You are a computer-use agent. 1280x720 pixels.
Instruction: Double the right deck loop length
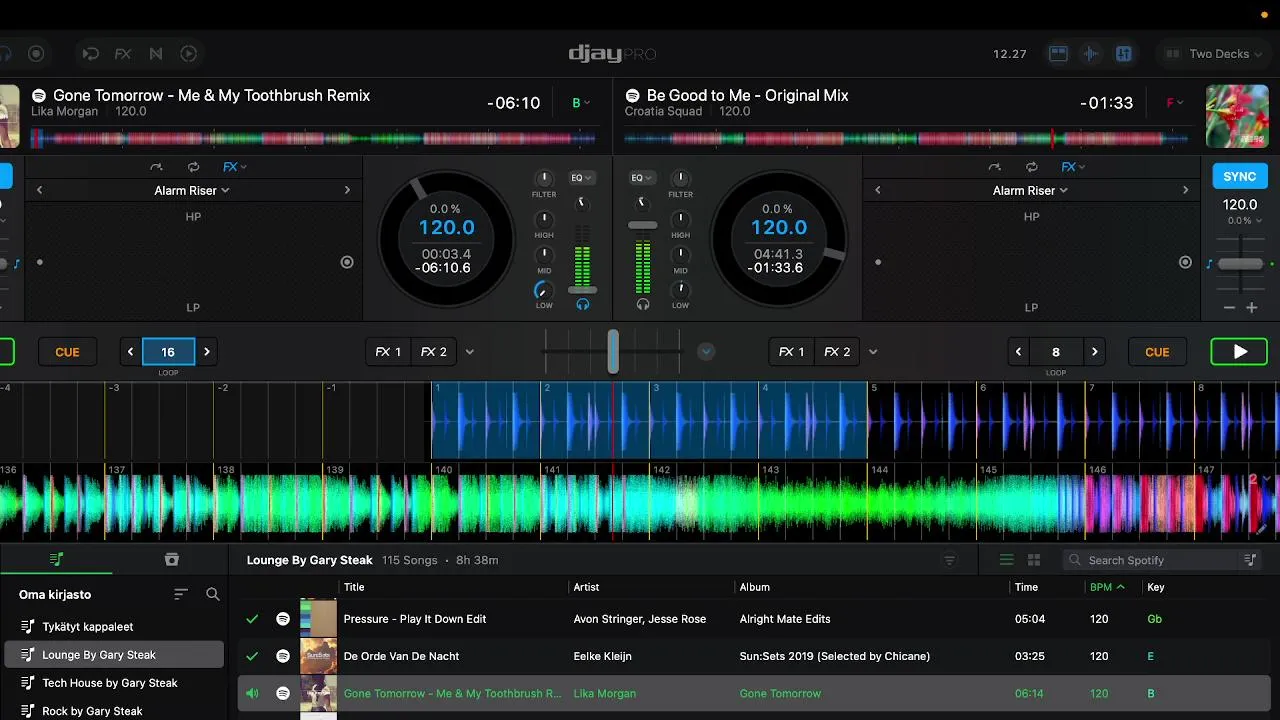pyautogui.click(x=1095, y=352)
